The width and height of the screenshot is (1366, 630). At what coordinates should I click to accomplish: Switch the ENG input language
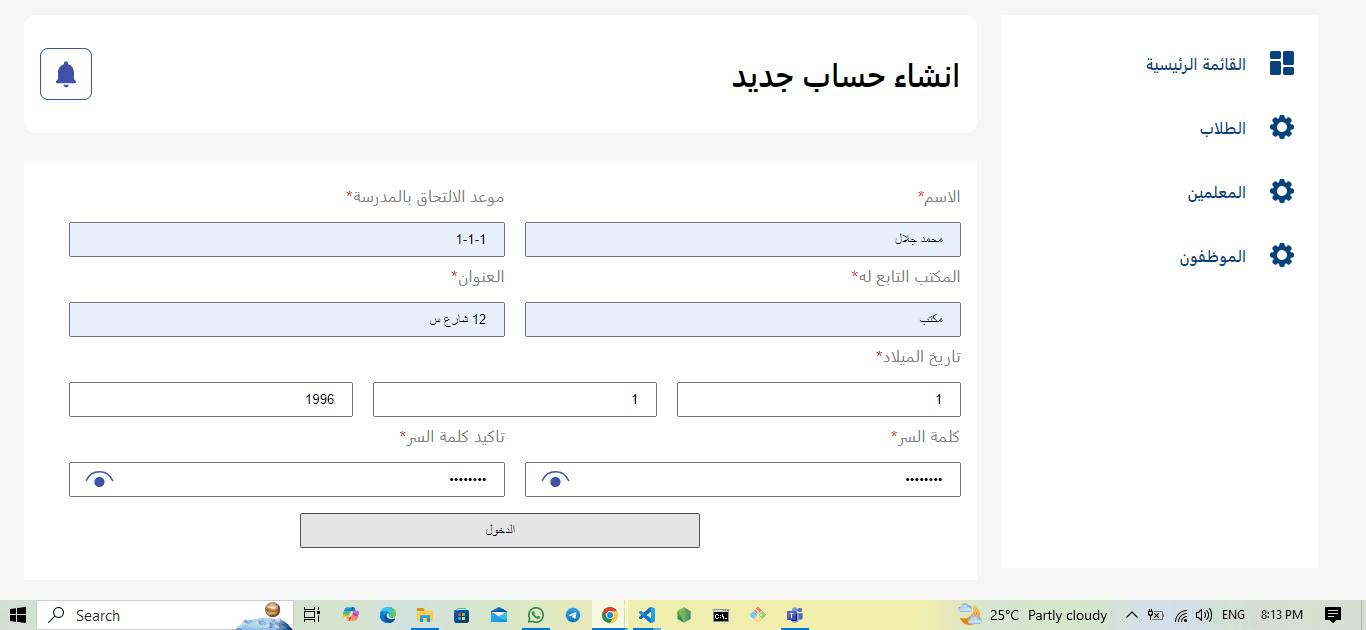coord(1233,615)
